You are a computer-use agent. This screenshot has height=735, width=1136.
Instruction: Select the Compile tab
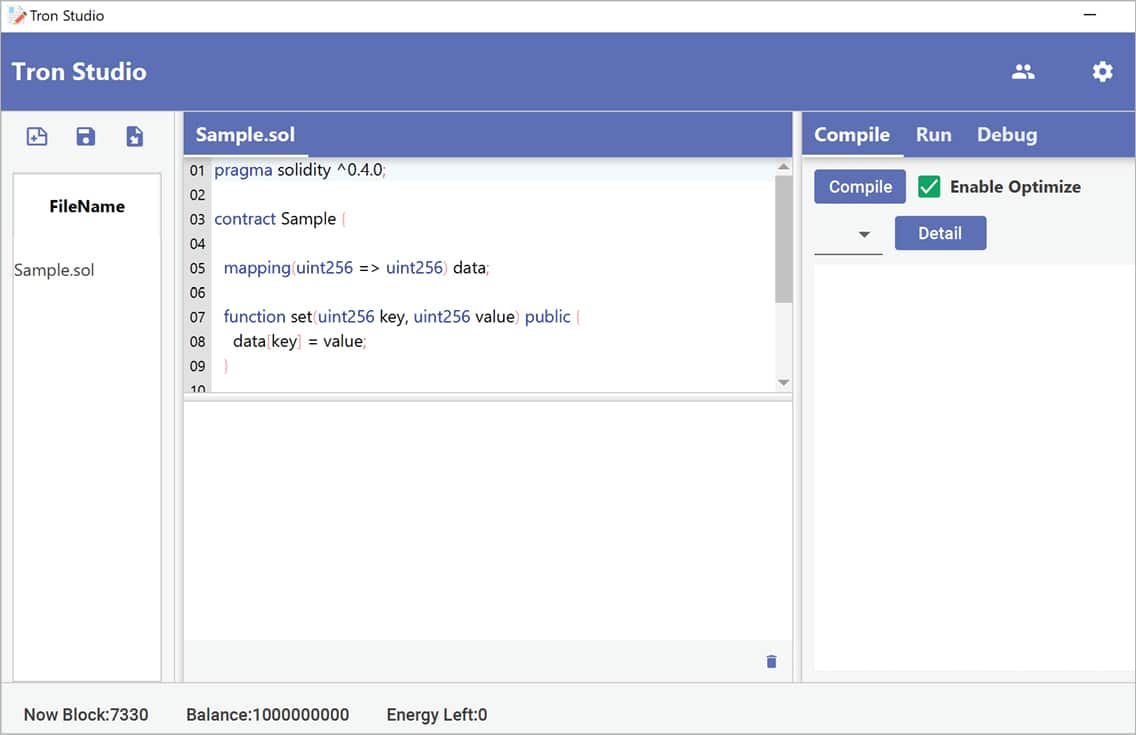pyautogui.click(x=851, y=135)
